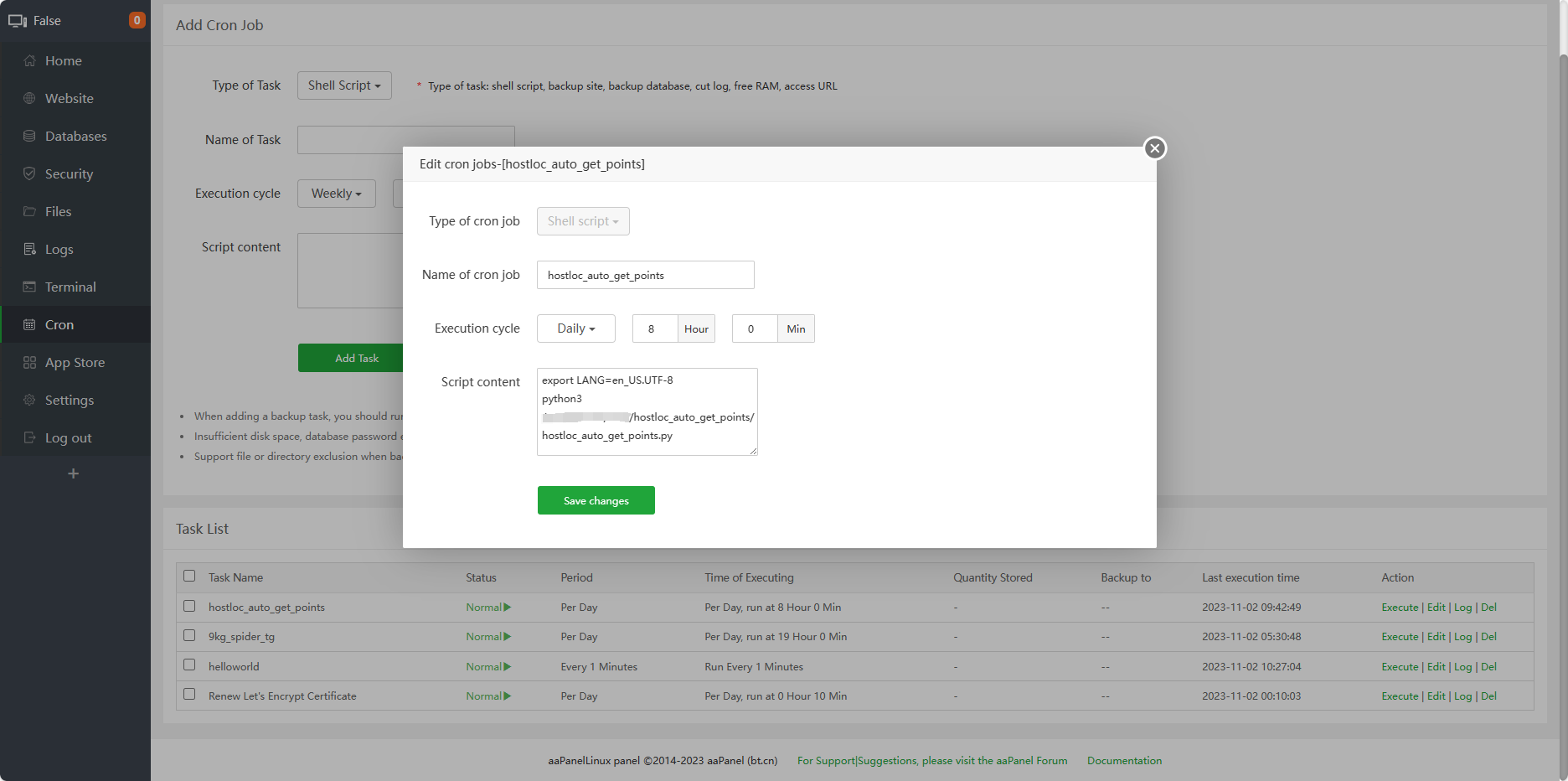
Task: Check the hostloc_auto_get_points task checkbox
Action: click(189, 606)
